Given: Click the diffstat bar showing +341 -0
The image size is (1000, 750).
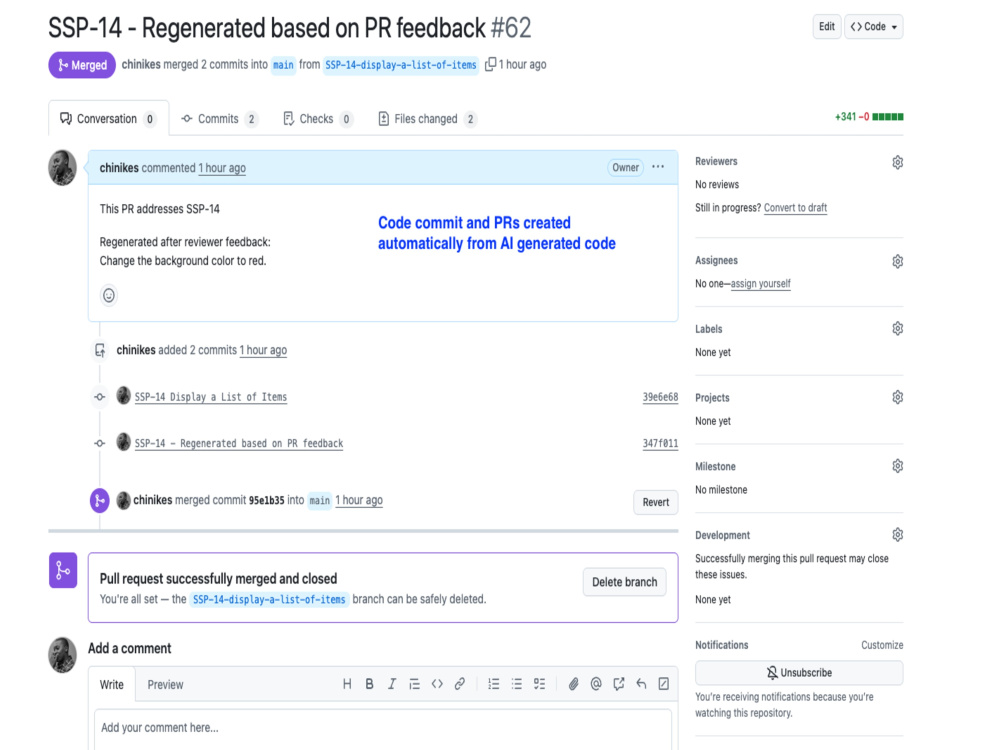Looking at the screenshot, I should tap(869, 117).
